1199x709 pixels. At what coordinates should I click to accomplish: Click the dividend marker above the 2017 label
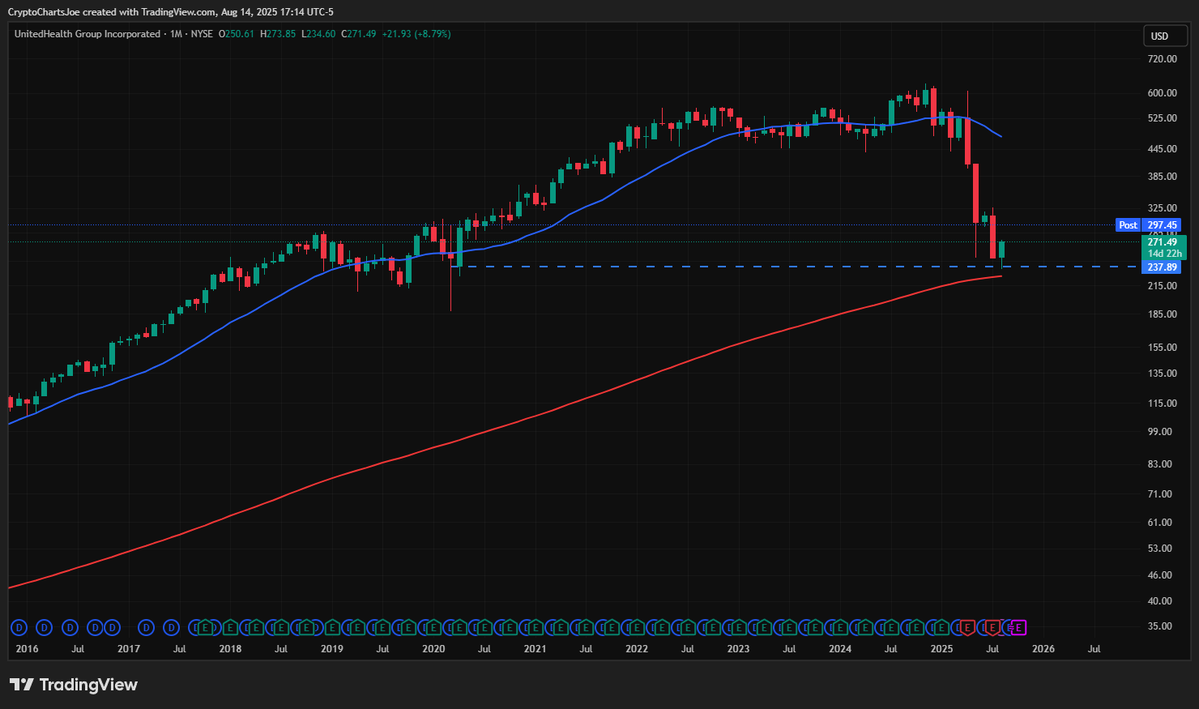[112, 628]
